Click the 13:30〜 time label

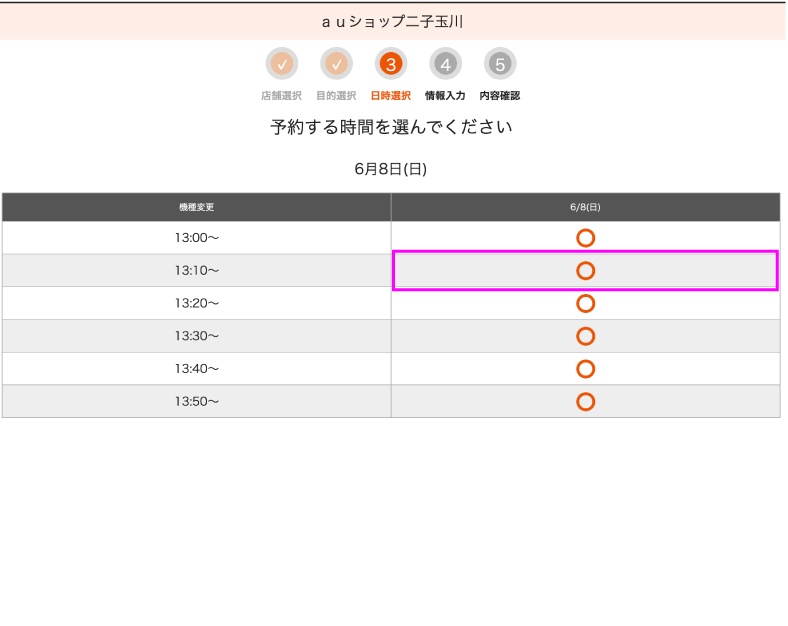pos(196,336)
